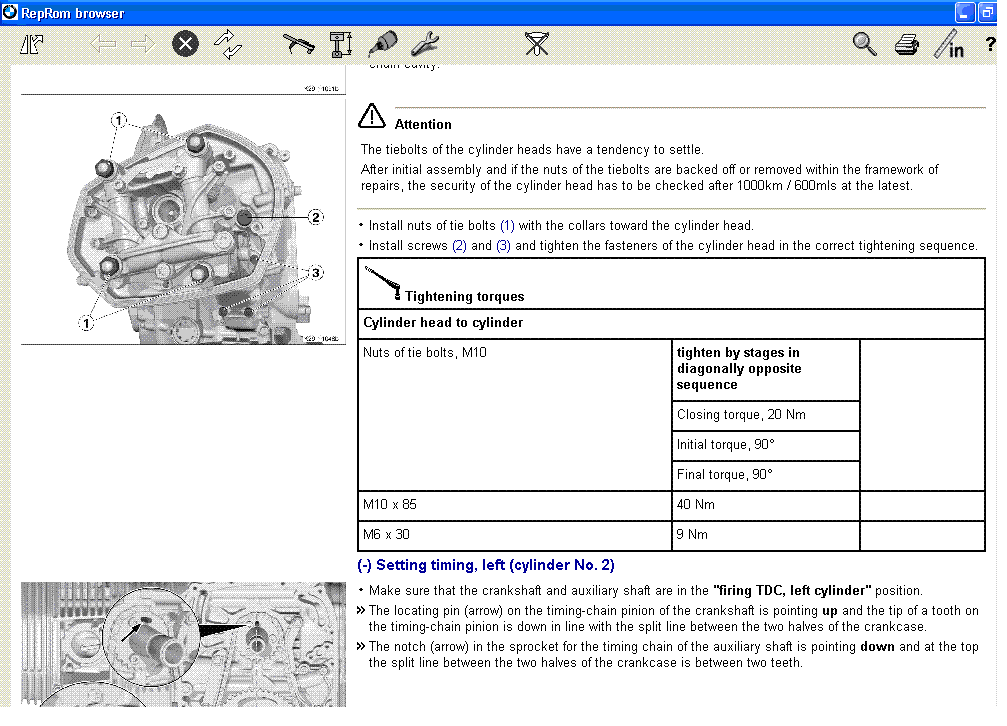Print the page with the printer icon
1007x726 pixels.
point(907,44)
